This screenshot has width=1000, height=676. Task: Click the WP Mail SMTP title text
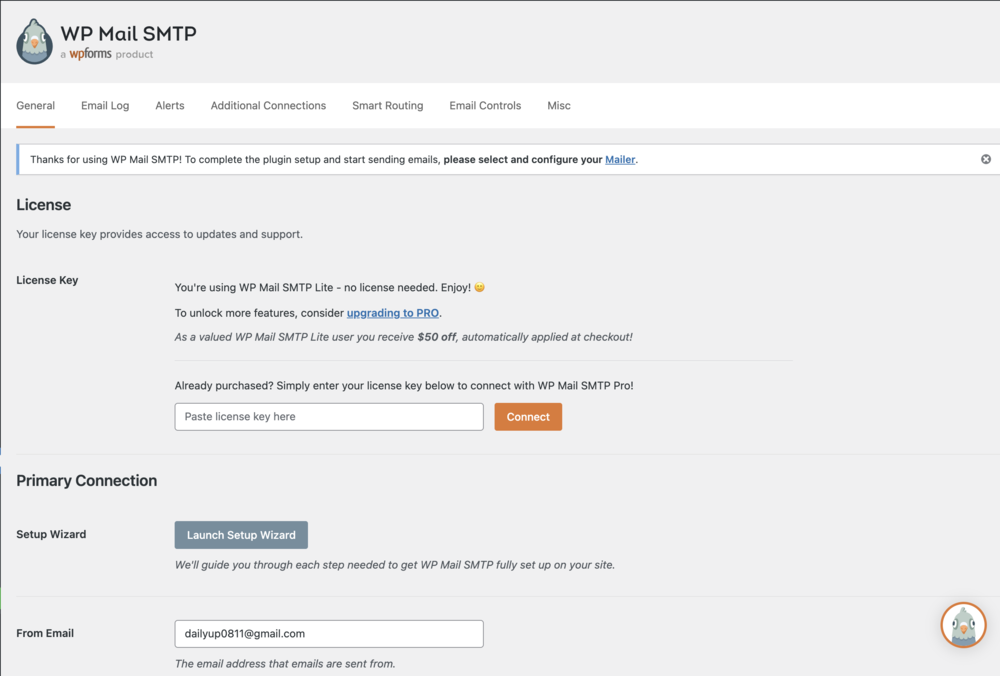coord(128,33)
